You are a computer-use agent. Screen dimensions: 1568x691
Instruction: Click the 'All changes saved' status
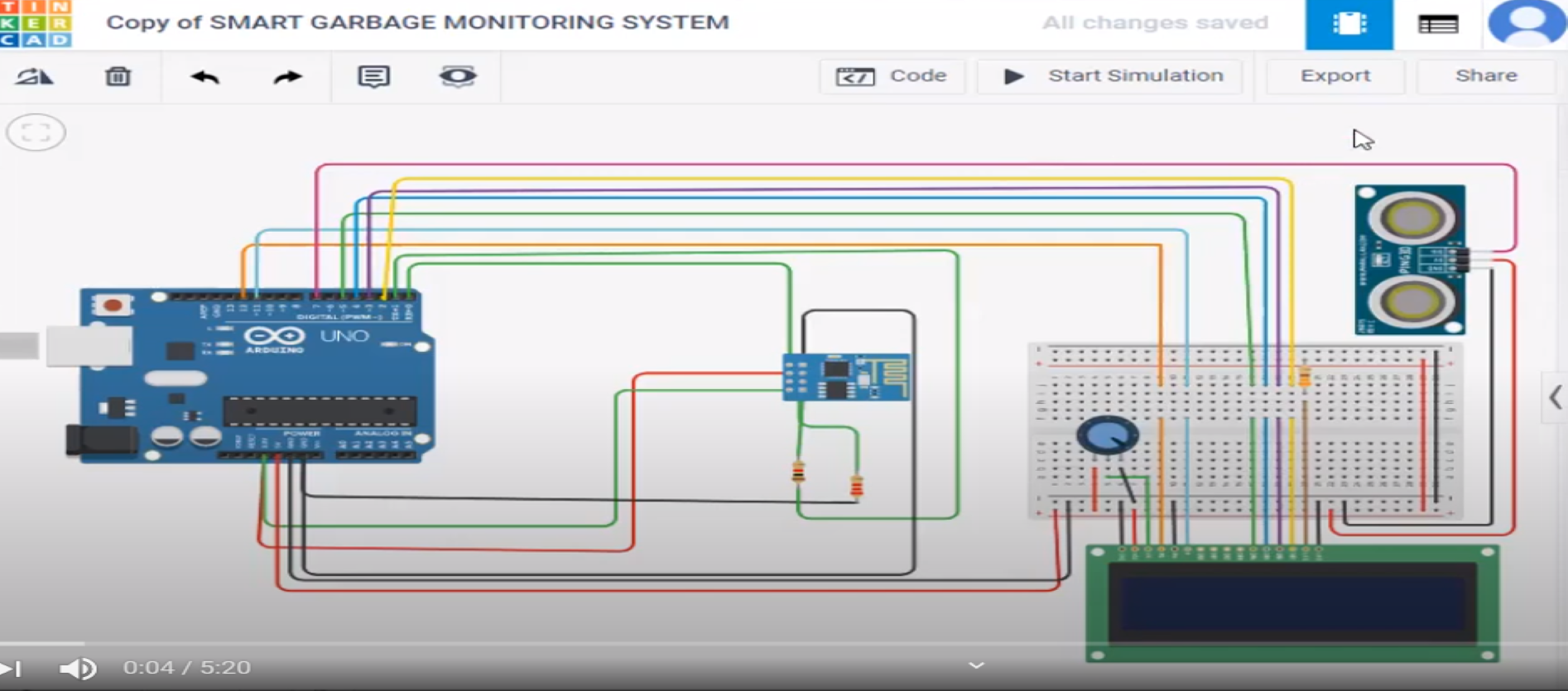coord(1155,23)
